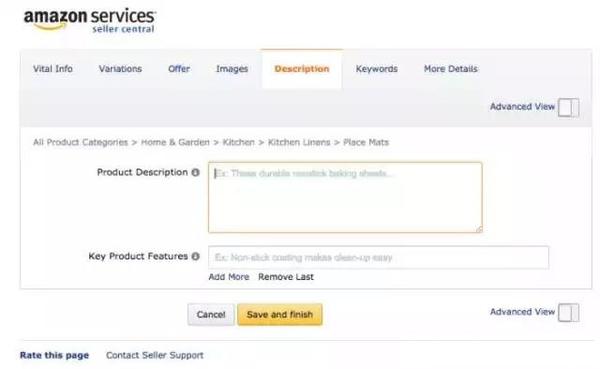Click the Key Product Features info icon
Screen dimensions: 600x369
pyautogui.click(x=195, y=256)
